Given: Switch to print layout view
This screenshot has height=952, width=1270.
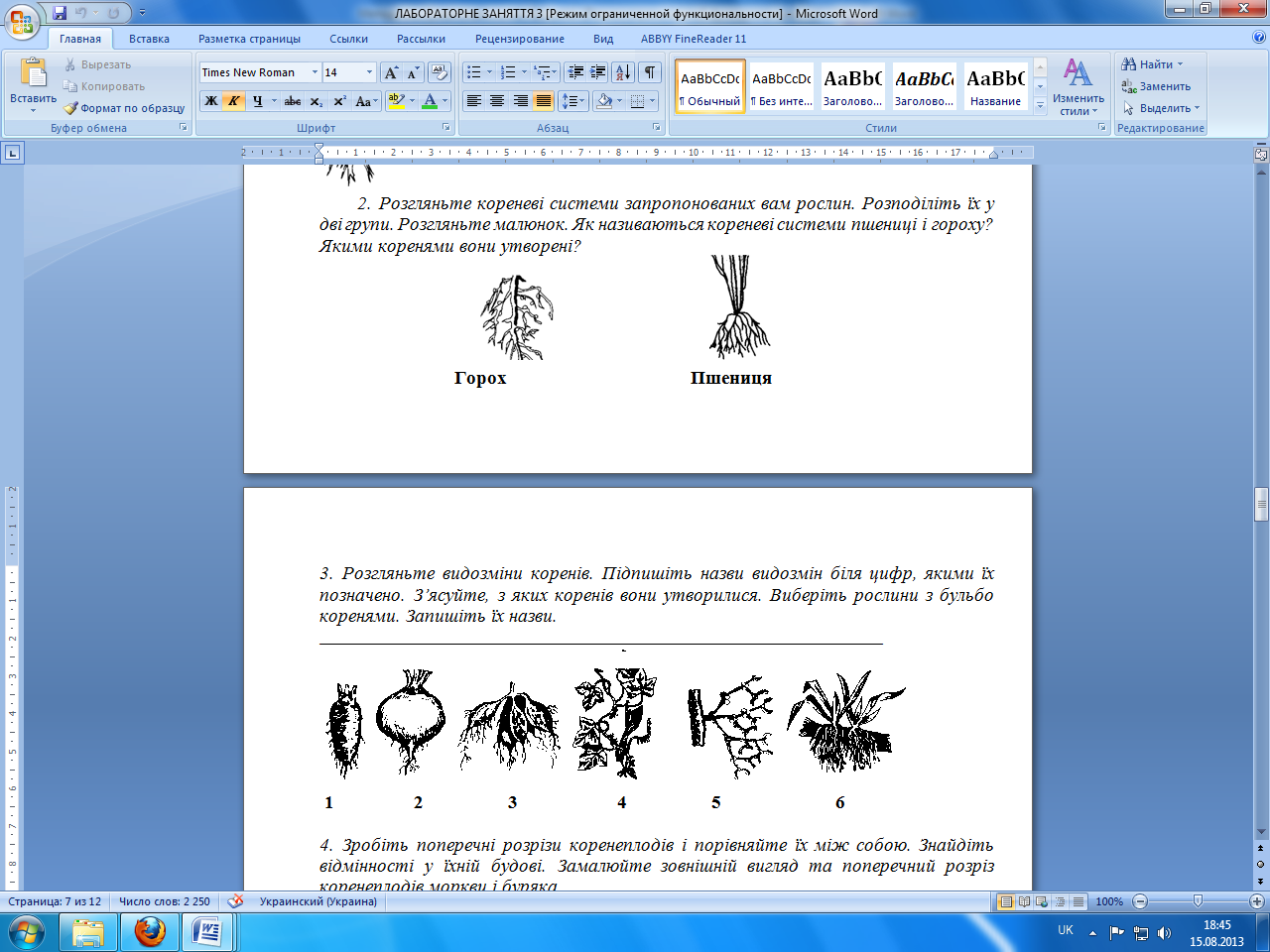Looking at the screenshot, I should coord(1006,901).
